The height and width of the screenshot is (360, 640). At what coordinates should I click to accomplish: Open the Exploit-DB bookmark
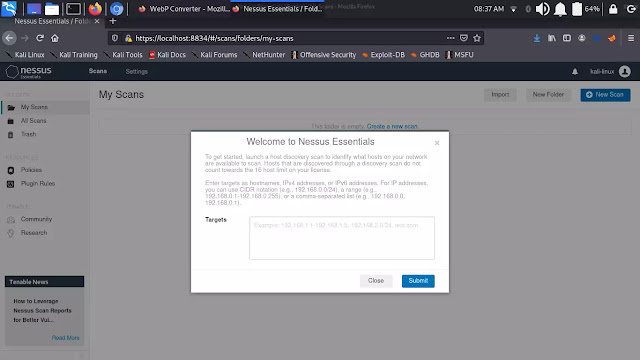[384, 55]
